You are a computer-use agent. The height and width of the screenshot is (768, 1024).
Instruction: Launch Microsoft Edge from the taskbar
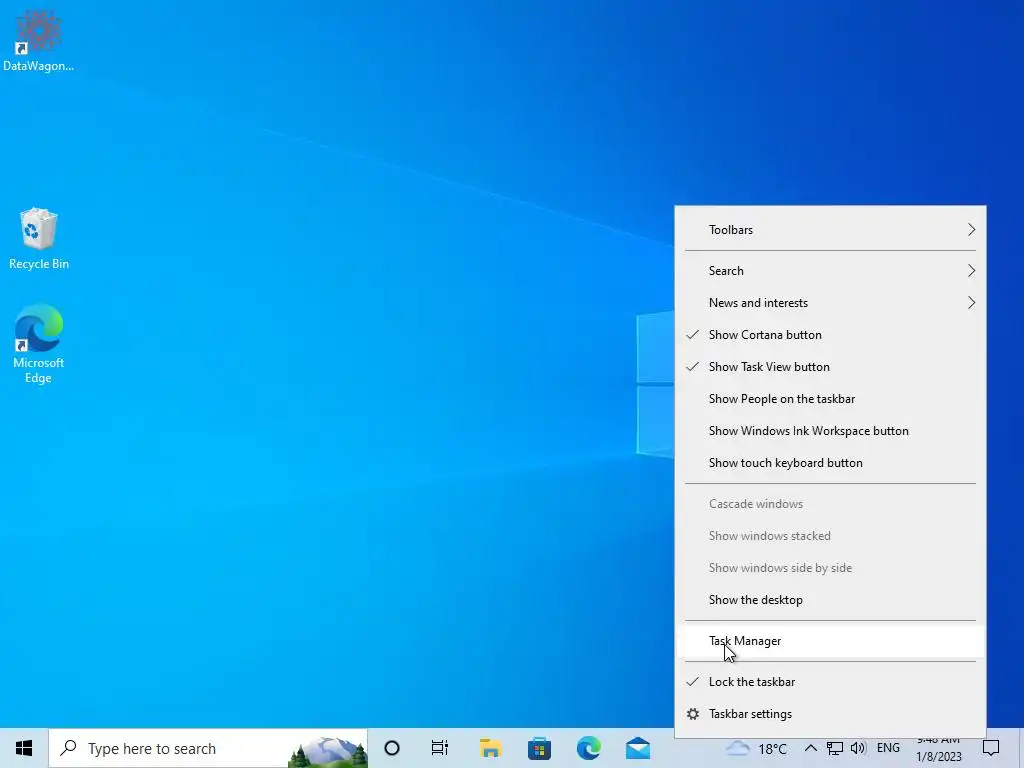588,748
